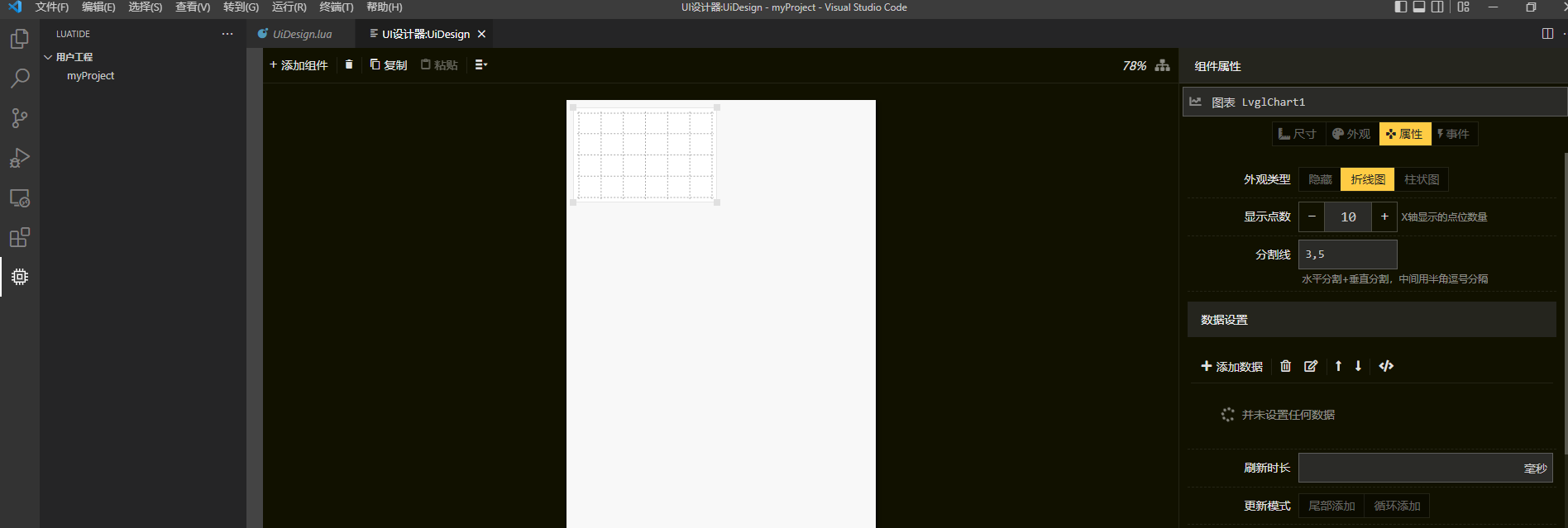The width and height of the screenshot is (1568, 528).
Task: Delete selected data with trash icon in data settings
Action: (x=1285, y=366)
